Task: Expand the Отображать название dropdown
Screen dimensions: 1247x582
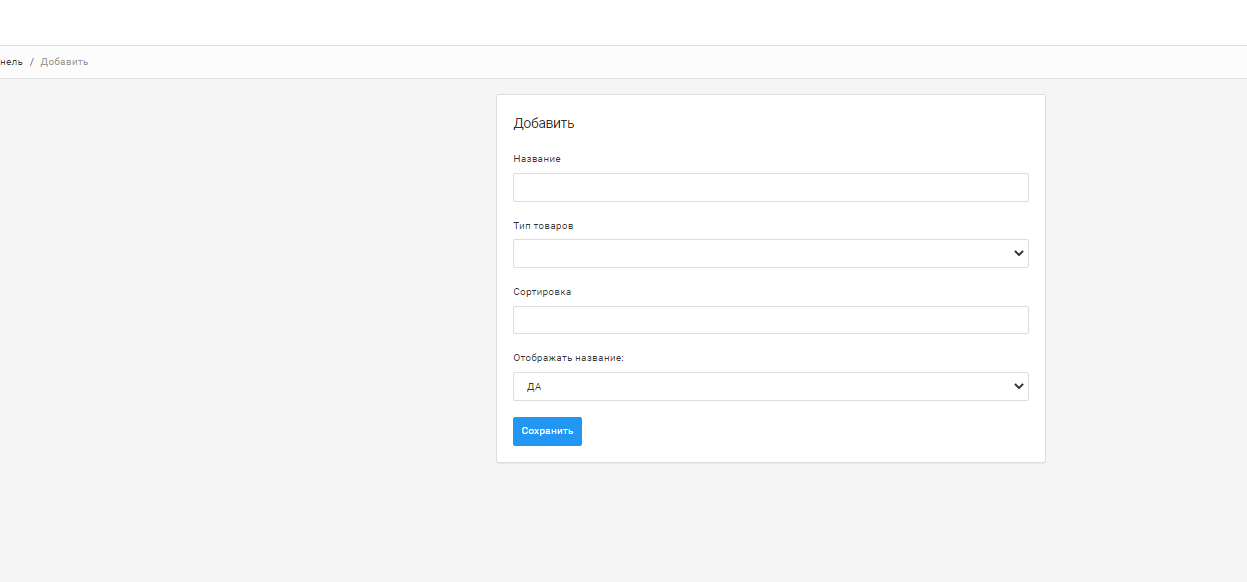Action: 760,387
